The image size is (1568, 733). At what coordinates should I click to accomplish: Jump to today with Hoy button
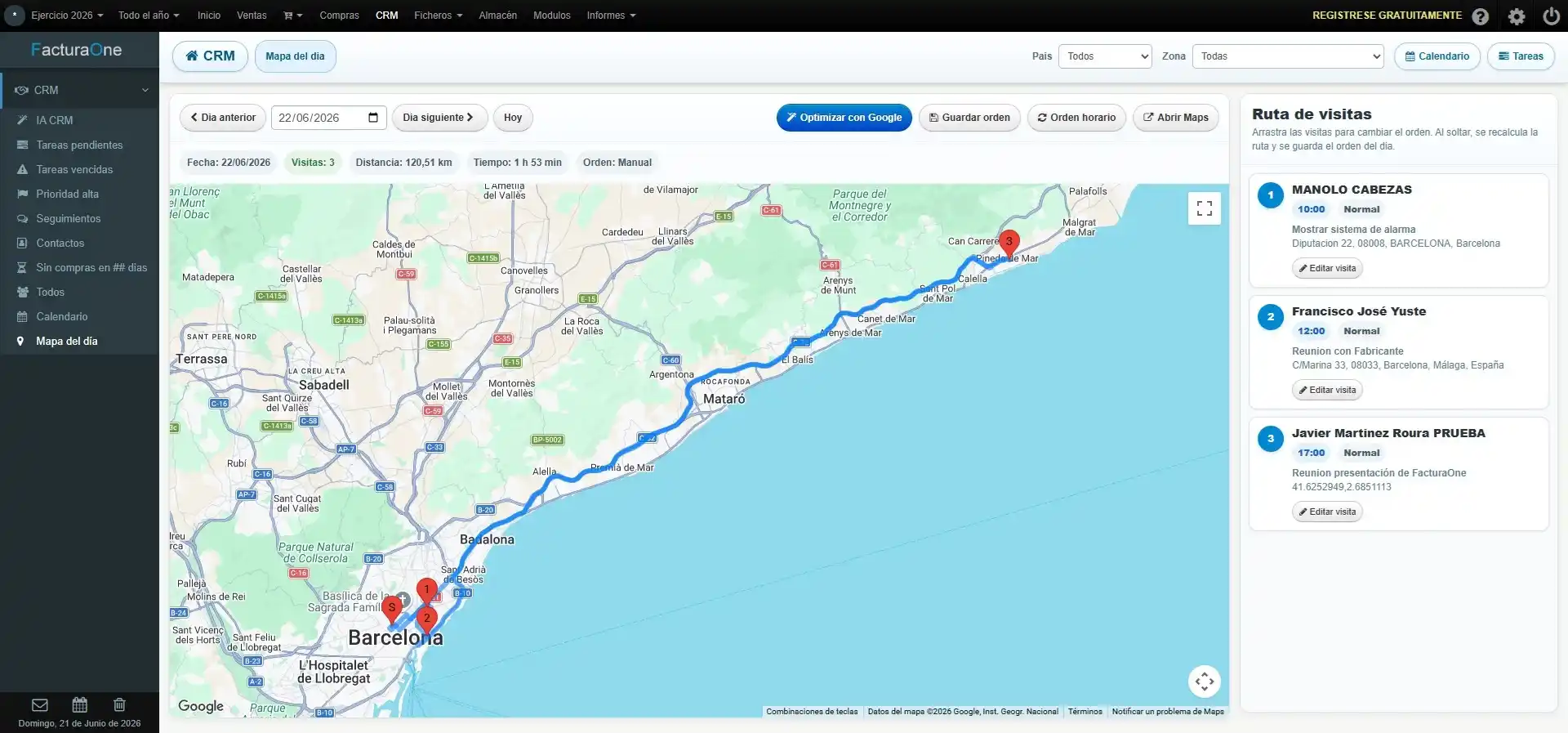coord(513,118)
